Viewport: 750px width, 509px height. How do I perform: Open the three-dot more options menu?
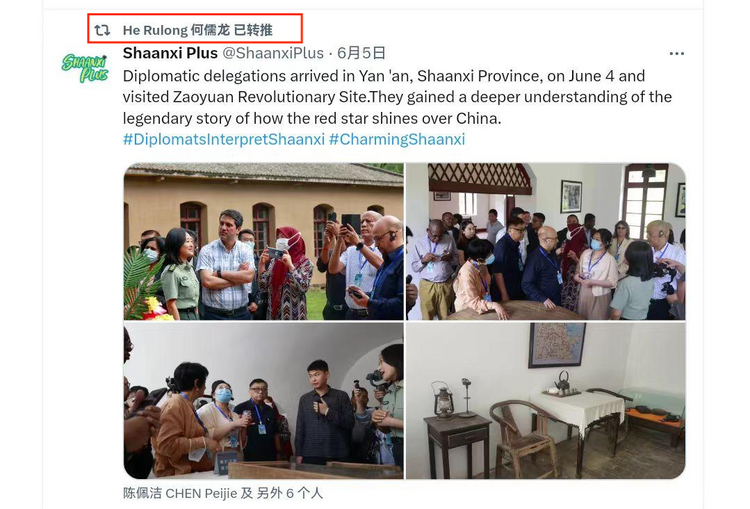click(676, 54)
